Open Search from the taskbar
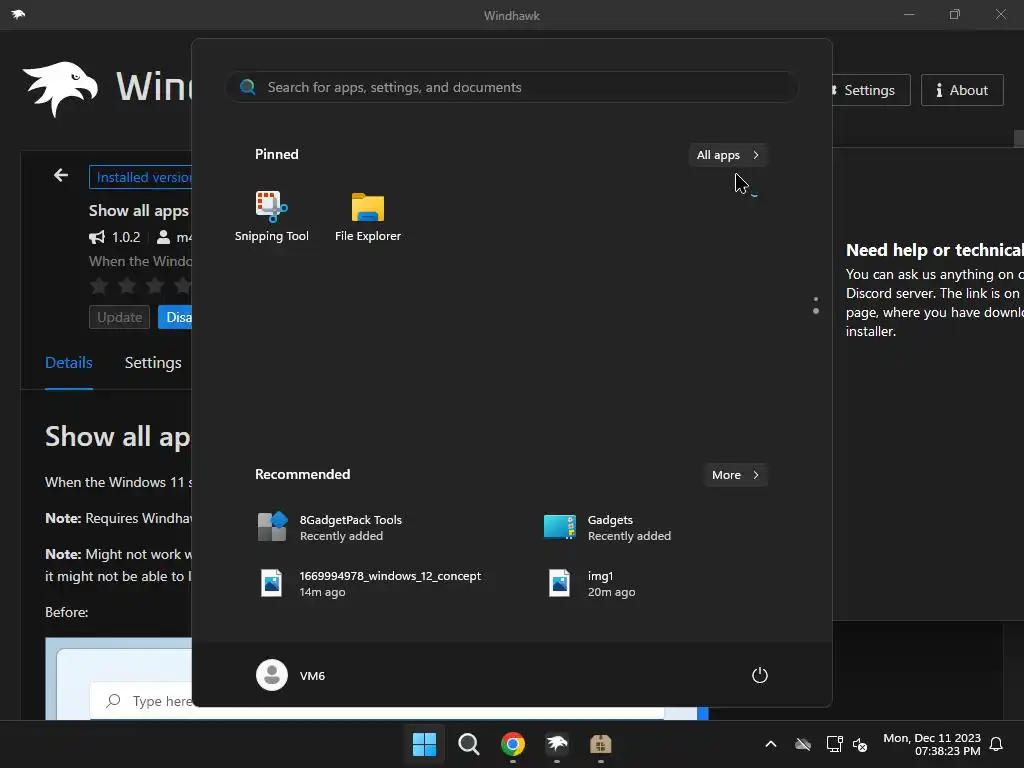This screenshot has height=768, width=1024. tap(469, 744)
